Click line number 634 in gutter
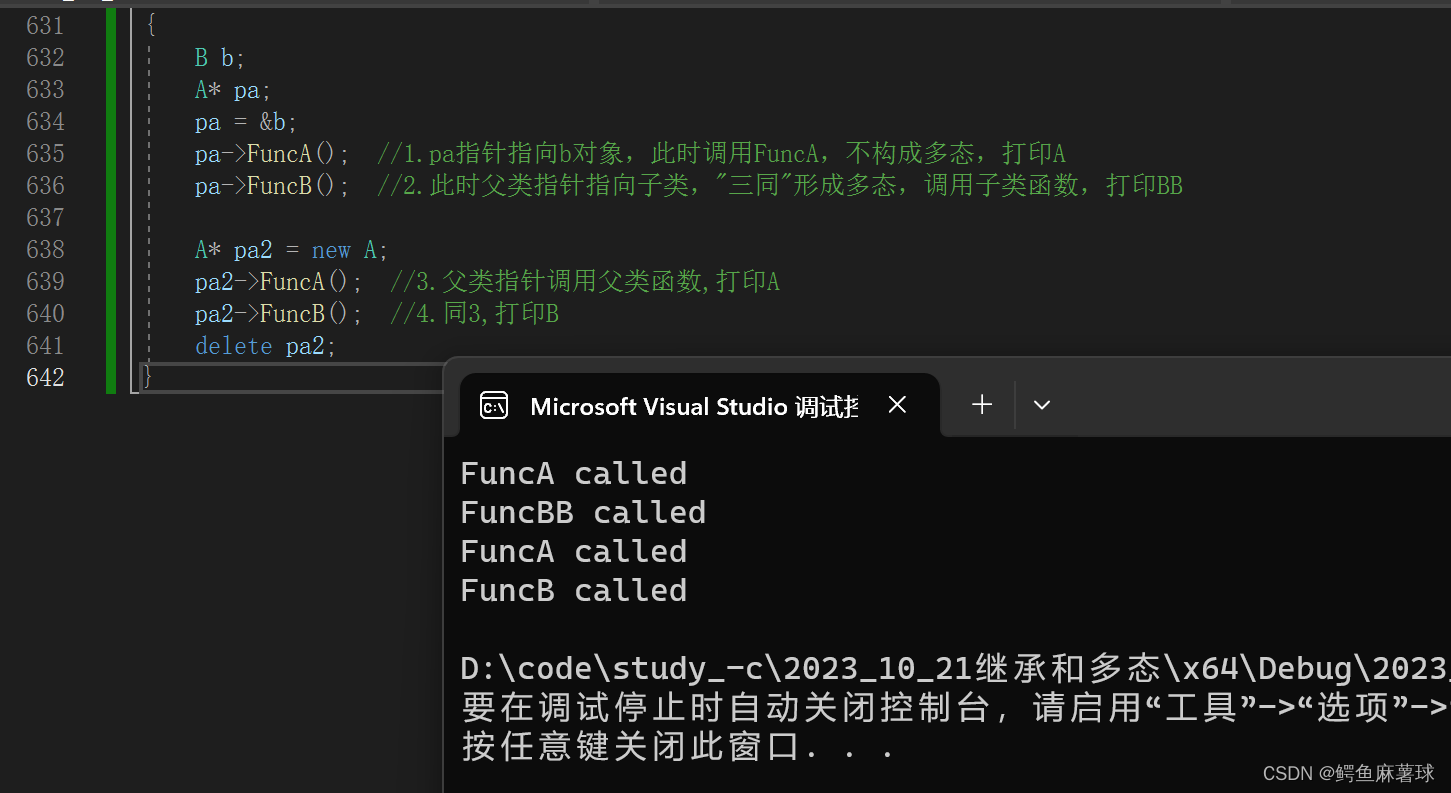Viewport: 1451px width, 793px height. click(45, 121)
